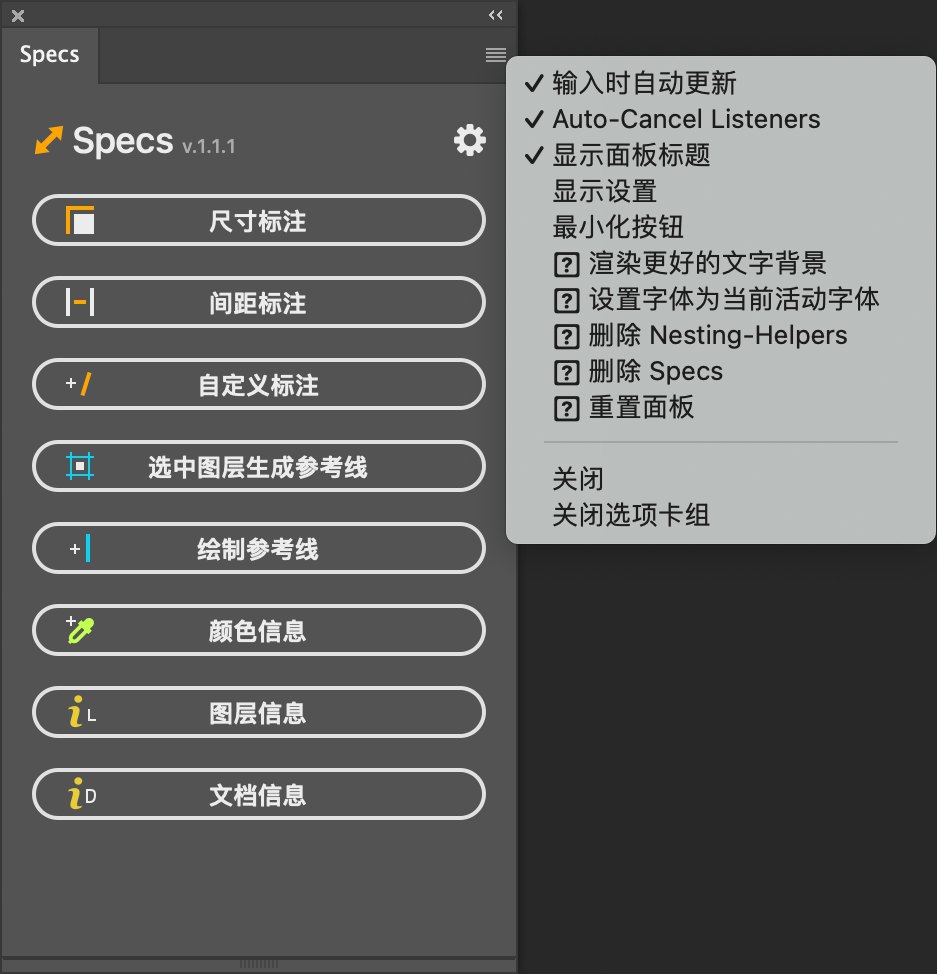Select the Specs panel tab
The image size is (937, 974).
(x=50, y=55)
